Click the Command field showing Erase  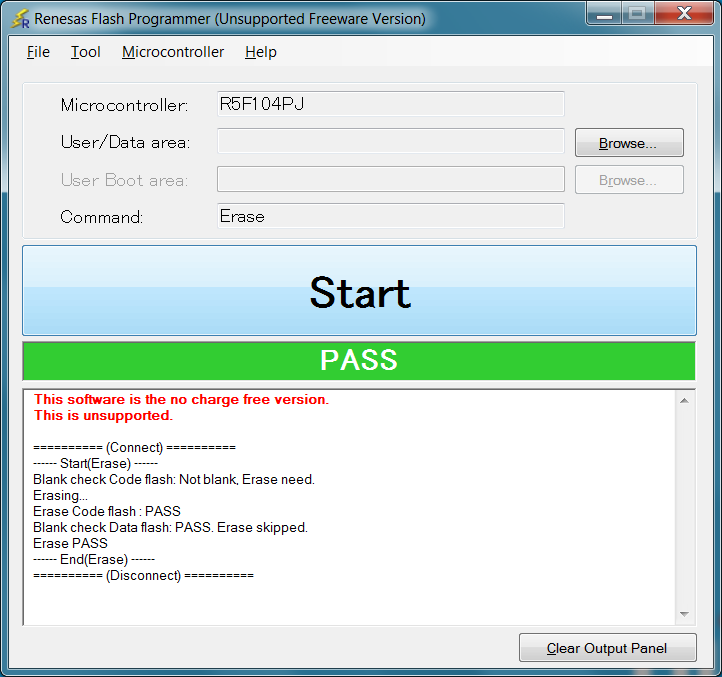click(390, 216)
